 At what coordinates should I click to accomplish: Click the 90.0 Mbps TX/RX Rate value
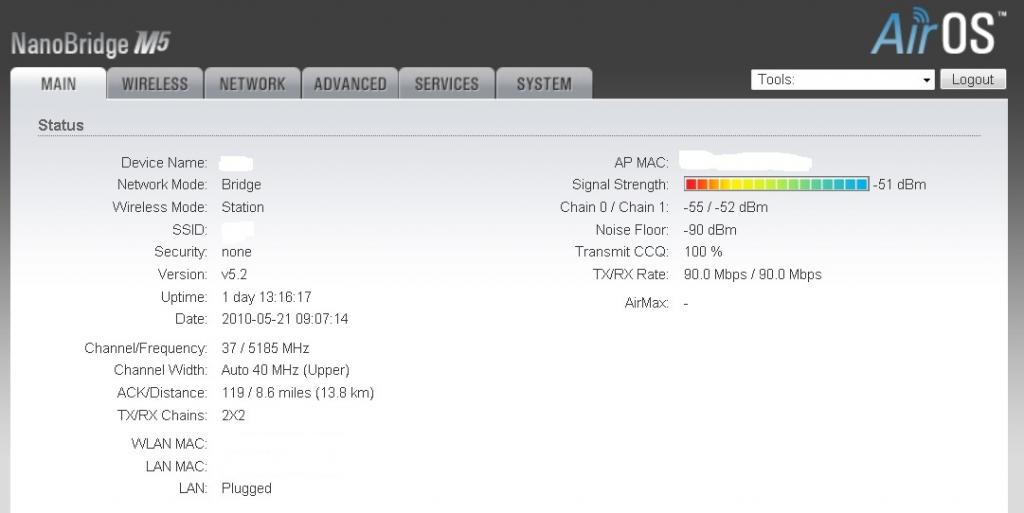click(752, 275)
